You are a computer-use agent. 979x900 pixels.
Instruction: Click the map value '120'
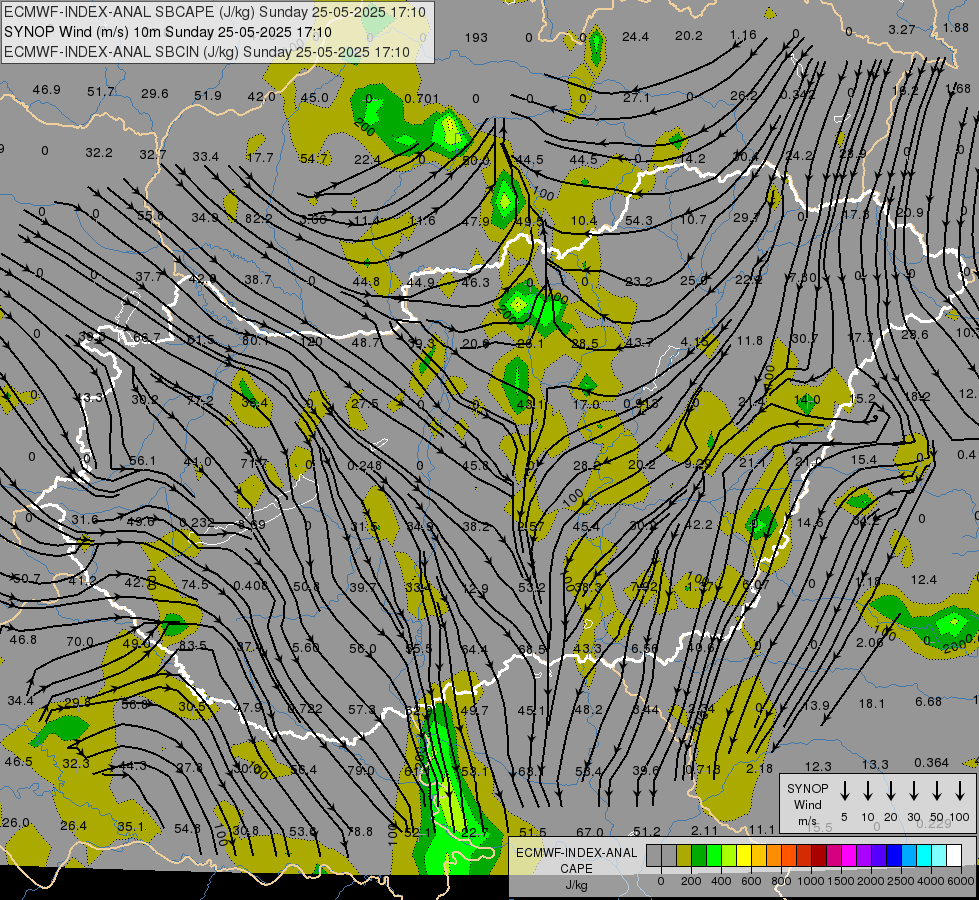click(311, 342)
